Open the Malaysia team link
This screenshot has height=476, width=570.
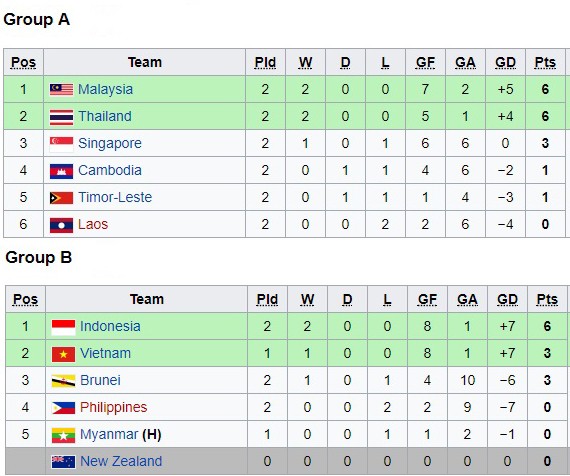click(x=105, y=89)
